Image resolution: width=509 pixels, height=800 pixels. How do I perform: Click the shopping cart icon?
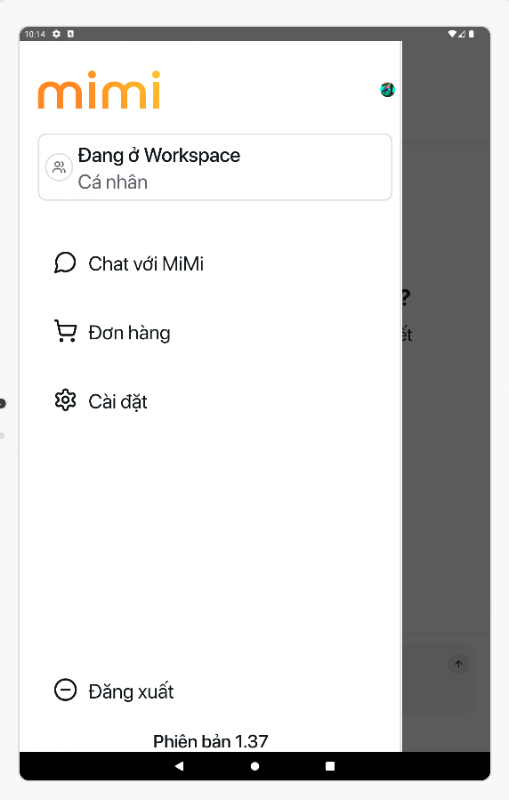[x=65, y=331]
